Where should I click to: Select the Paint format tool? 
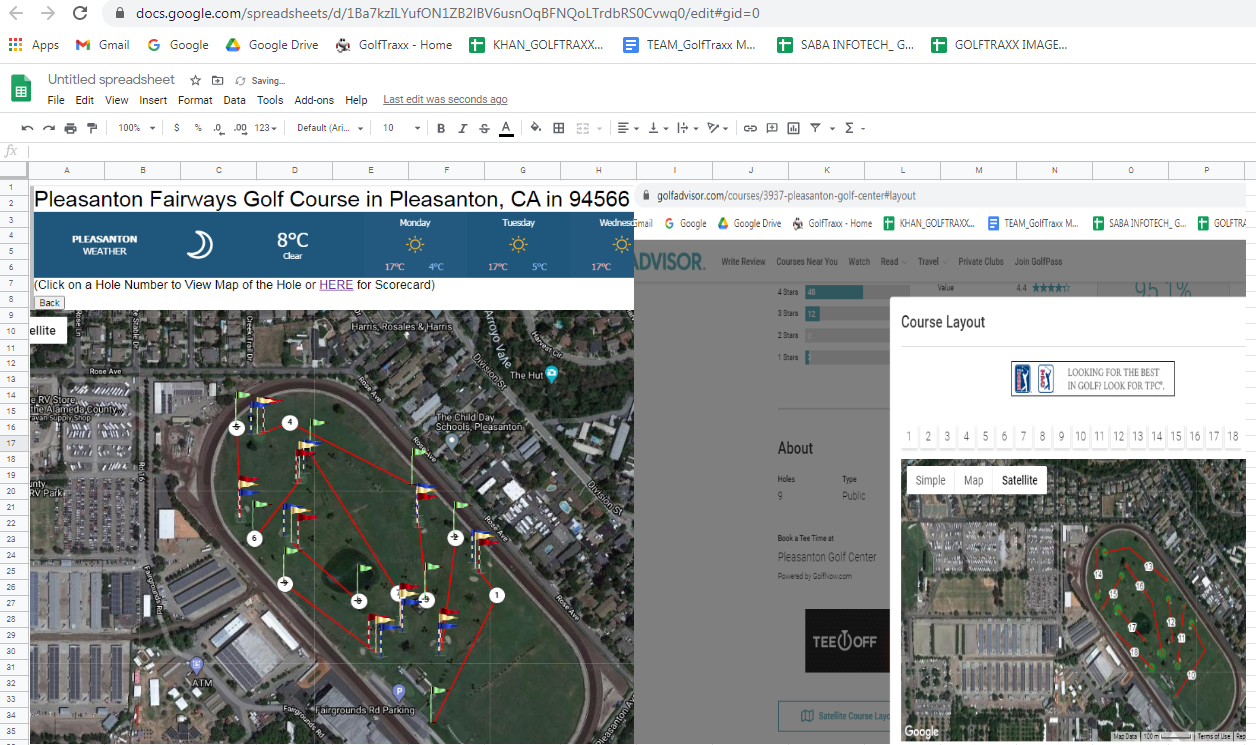(92, 128)
